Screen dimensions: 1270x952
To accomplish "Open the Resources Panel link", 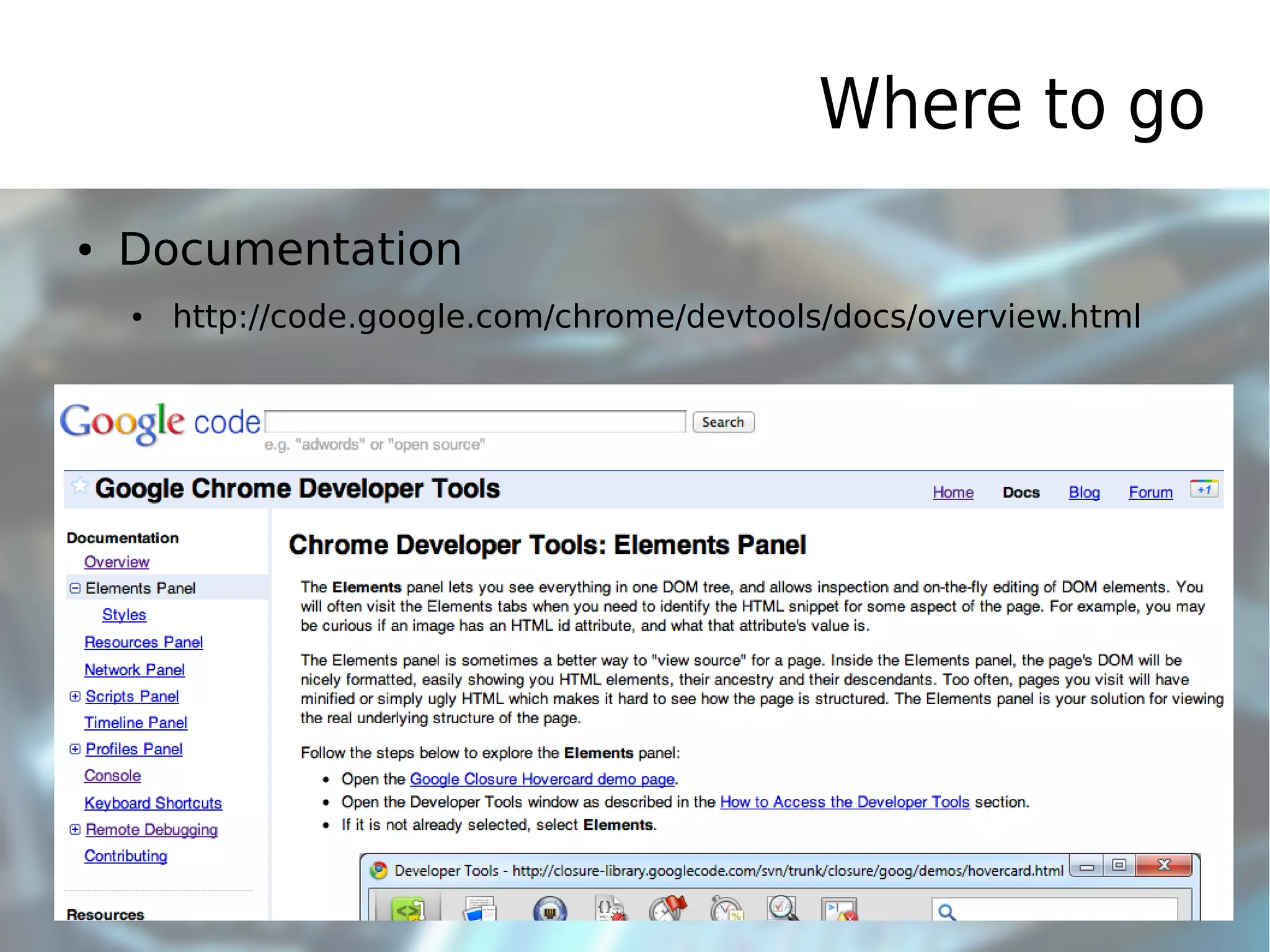I will 143,643.
